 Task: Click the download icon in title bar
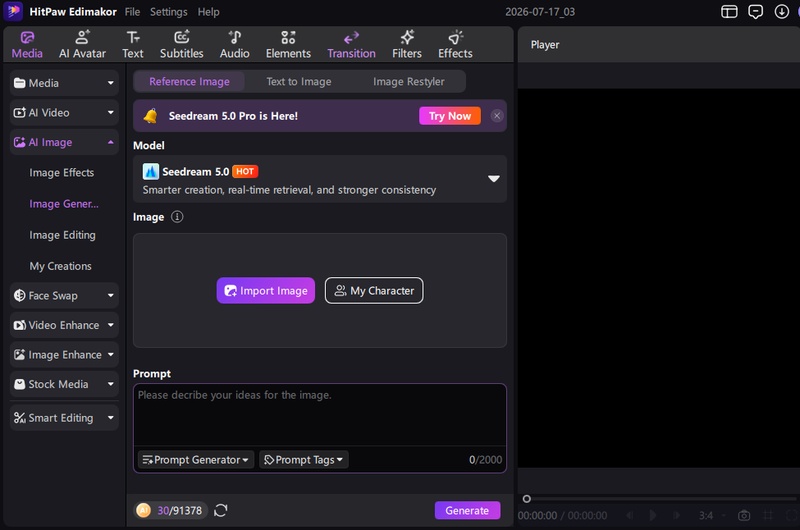click(781, 11)
